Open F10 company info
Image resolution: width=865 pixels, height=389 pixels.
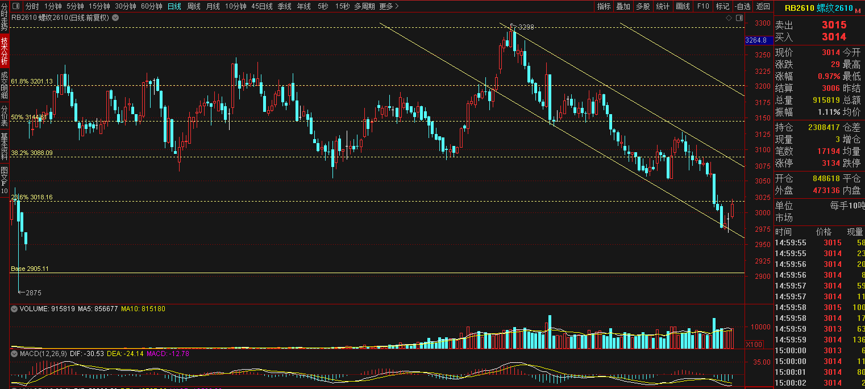[703, 7]
